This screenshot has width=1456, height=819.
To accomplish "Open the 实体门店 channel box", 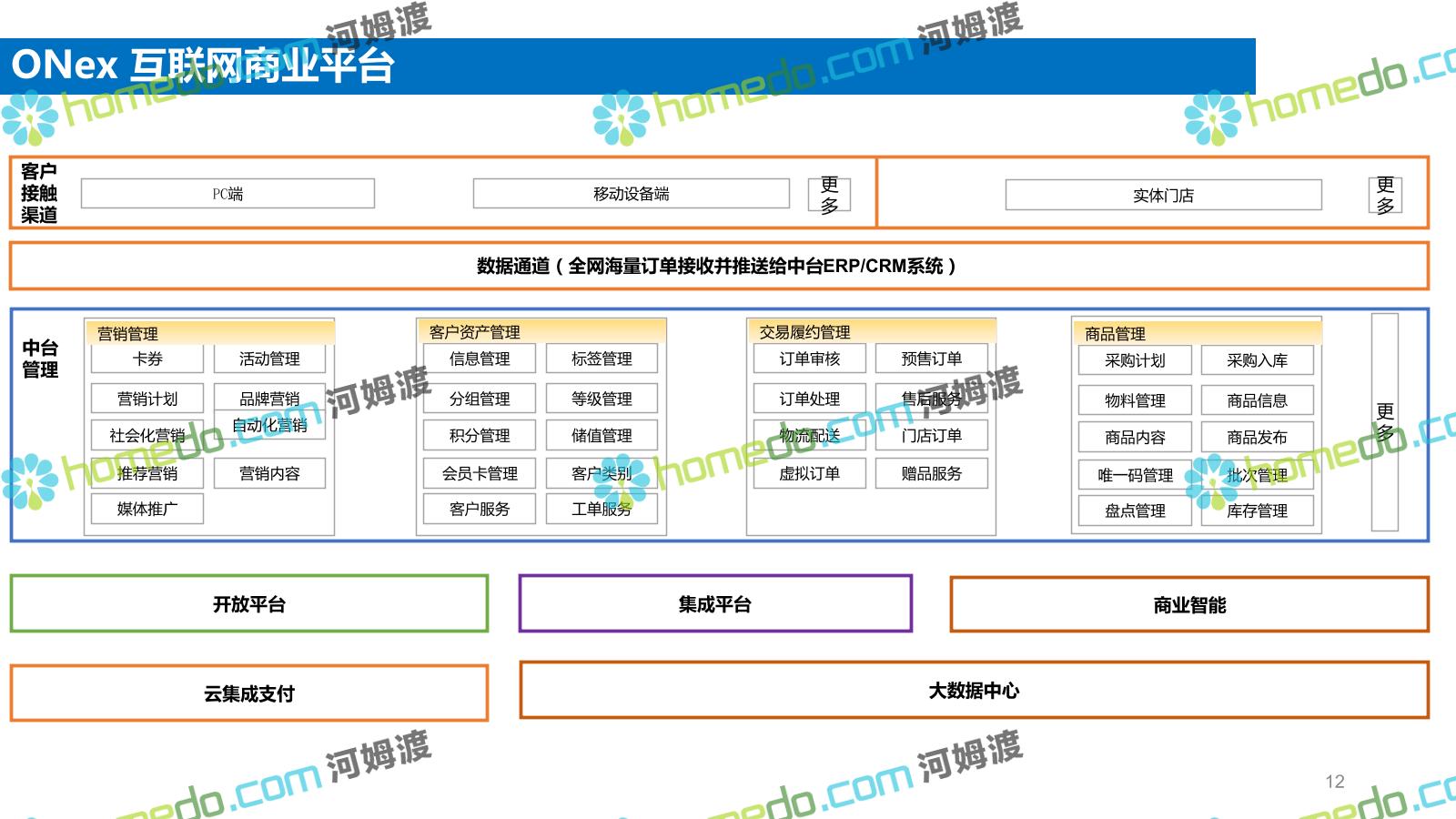I will (x=1163, y=195).
